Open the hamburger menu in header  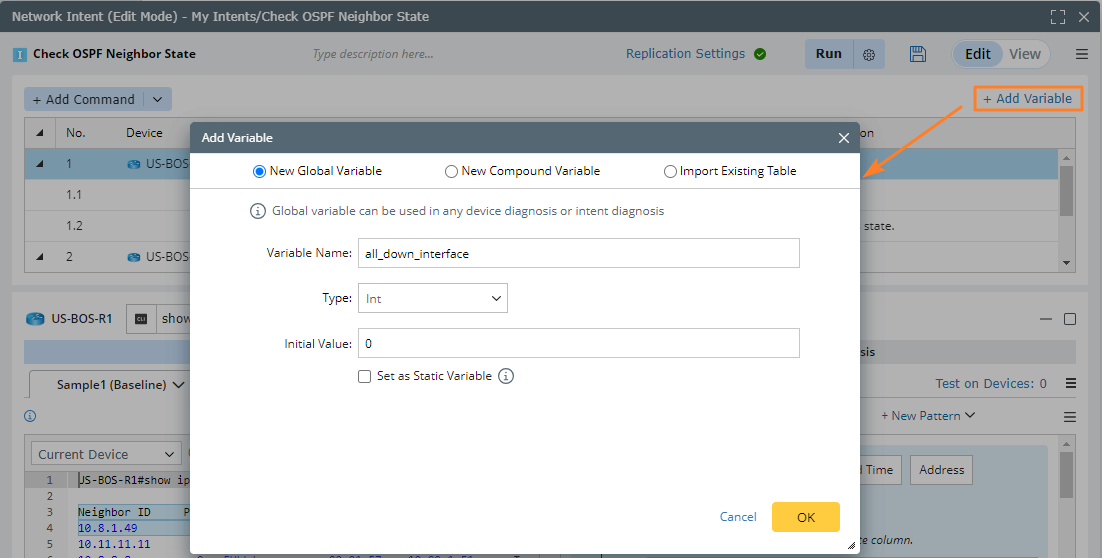(1082, 54)
